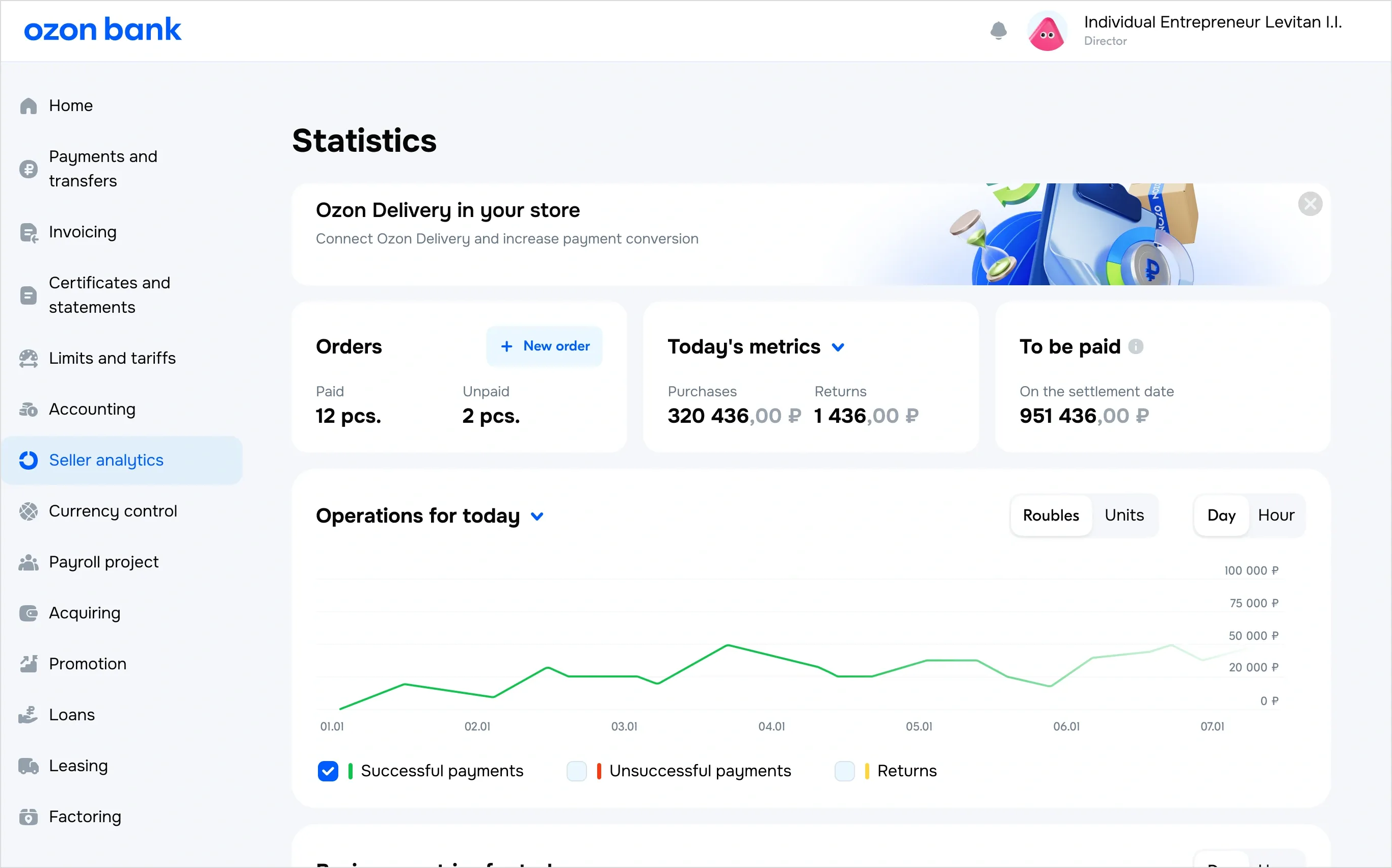Click the Invoicing document icon
Viewport: 1392px width, 868px height.
click(x=28, y=232)
